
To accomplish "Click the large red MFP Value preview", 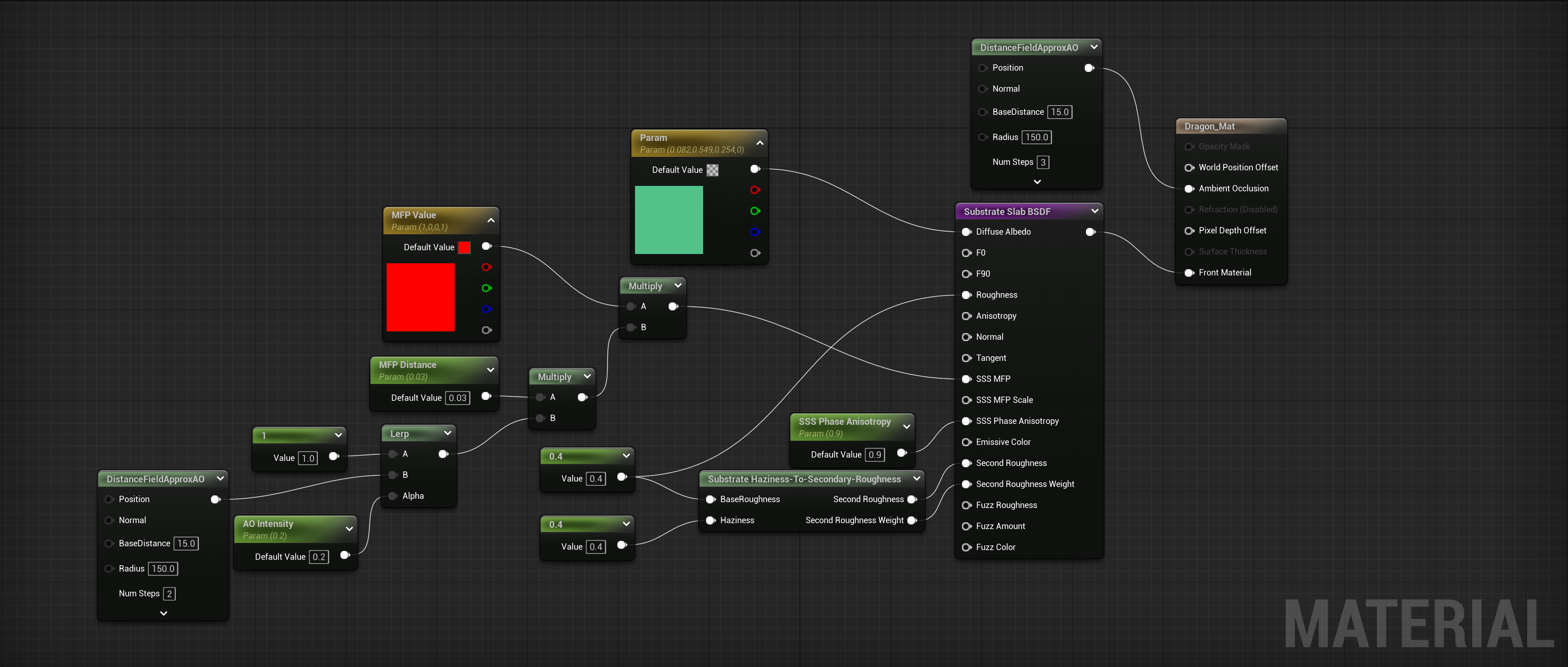I will (x=421, y=297).
